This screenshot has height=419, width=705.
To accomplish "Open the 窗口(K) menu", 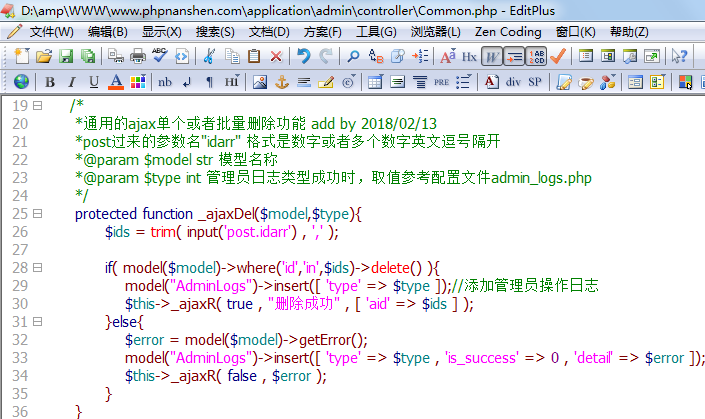I will coord(576,32).
